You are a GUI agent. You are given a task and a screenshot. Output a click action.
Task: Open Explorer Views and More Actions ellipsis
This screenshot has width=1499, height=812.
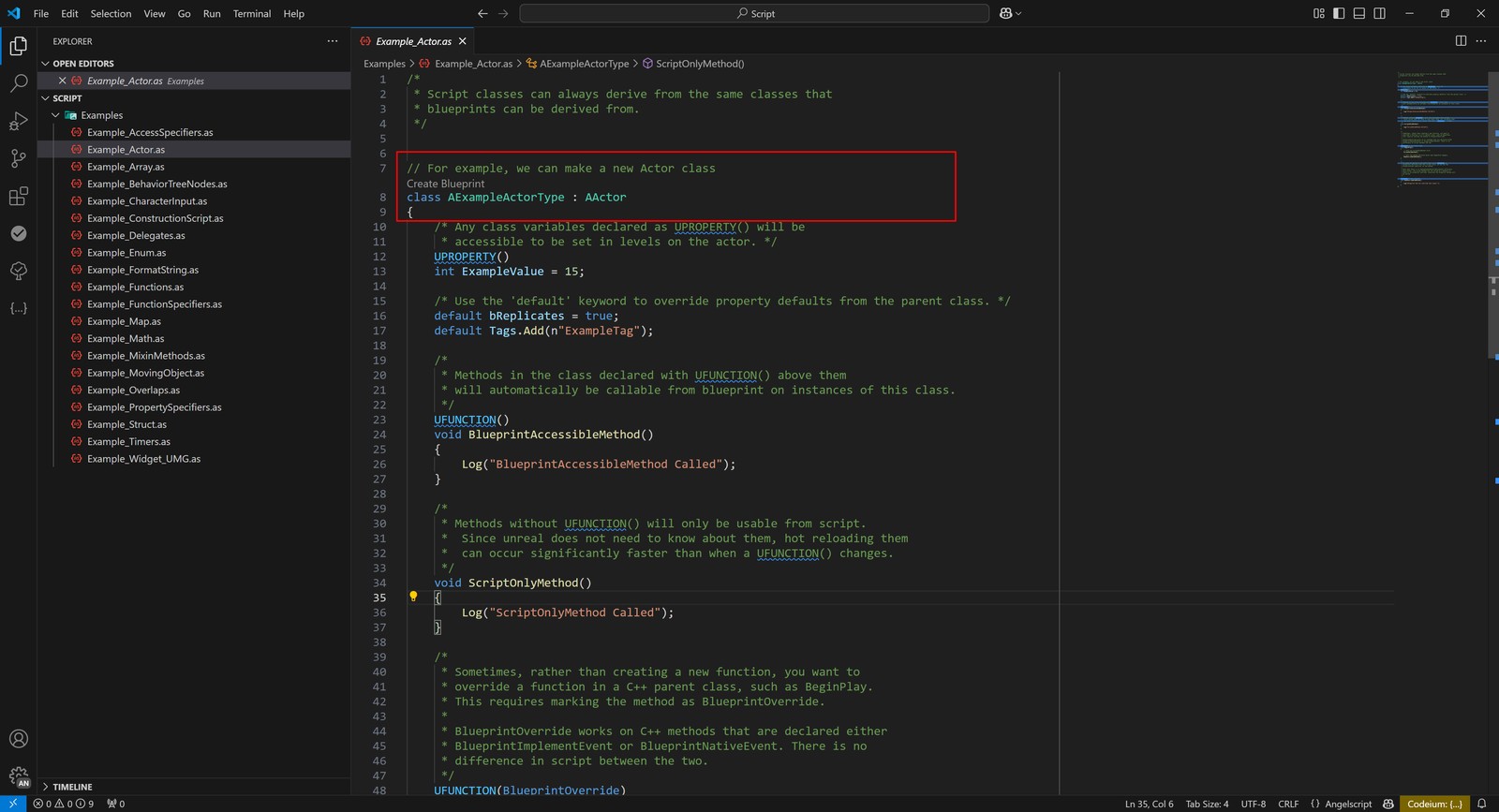pos(332,41)
